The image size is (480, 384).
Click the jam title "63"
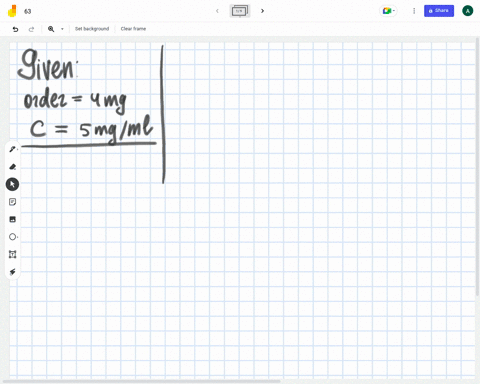[x=28, y=11]
